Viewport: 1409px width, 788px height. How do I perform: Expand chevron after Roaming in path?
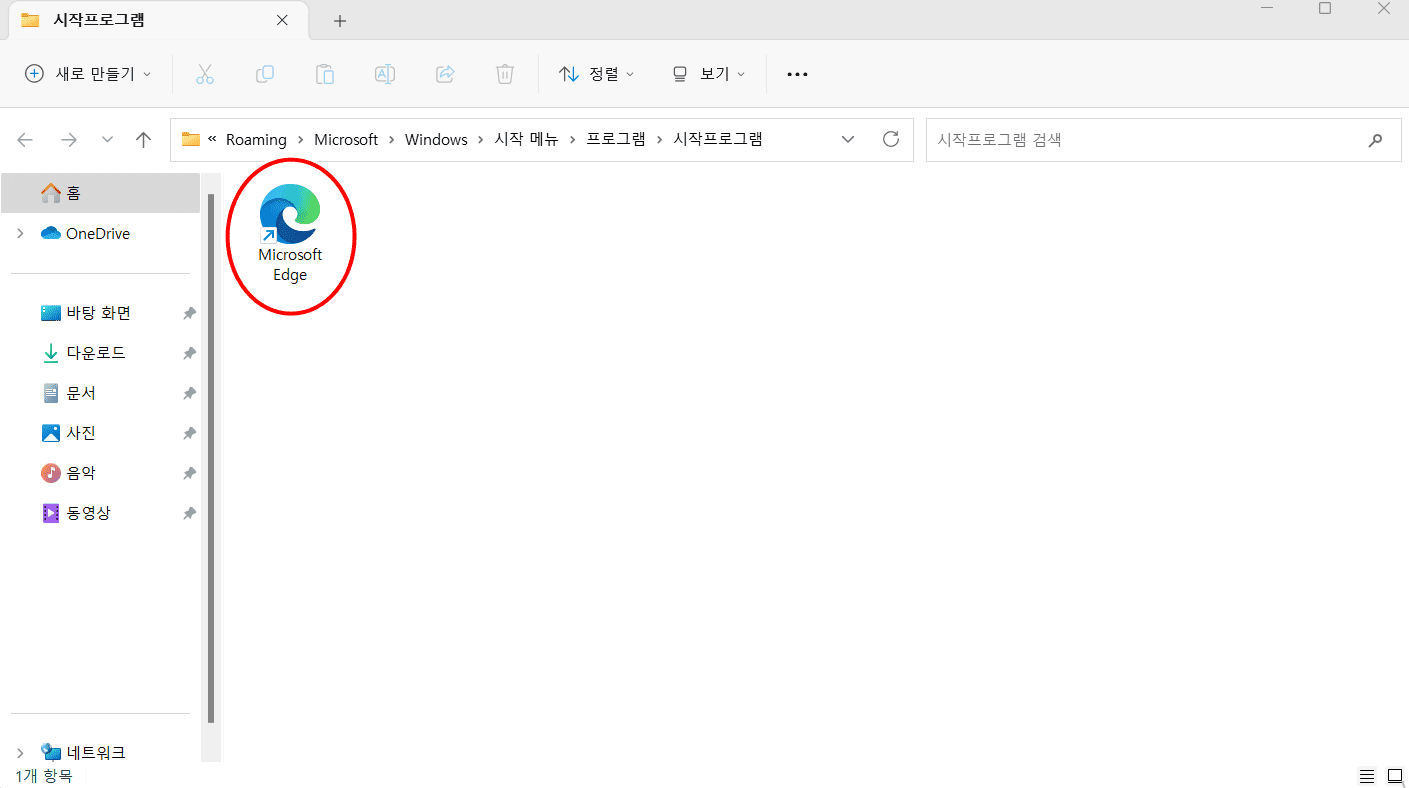coord(300,139)
